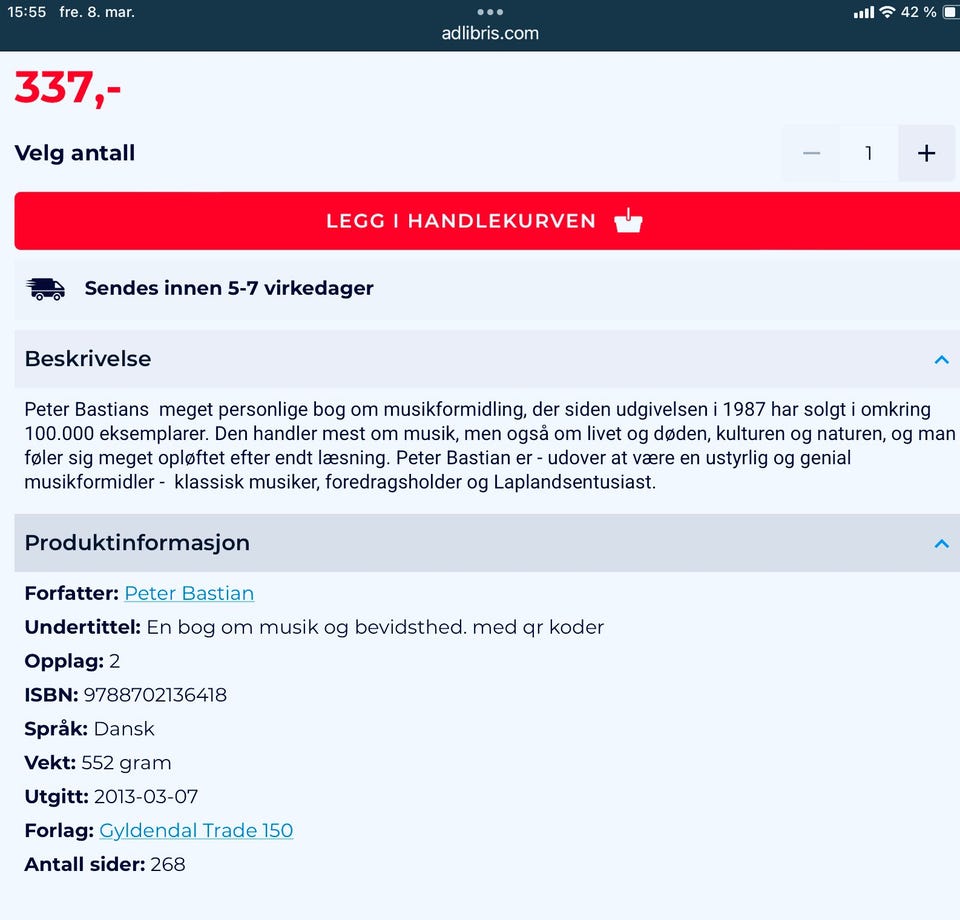Select the Velg antall label
This screenshot has width=960, height=920.
point(75,153)
